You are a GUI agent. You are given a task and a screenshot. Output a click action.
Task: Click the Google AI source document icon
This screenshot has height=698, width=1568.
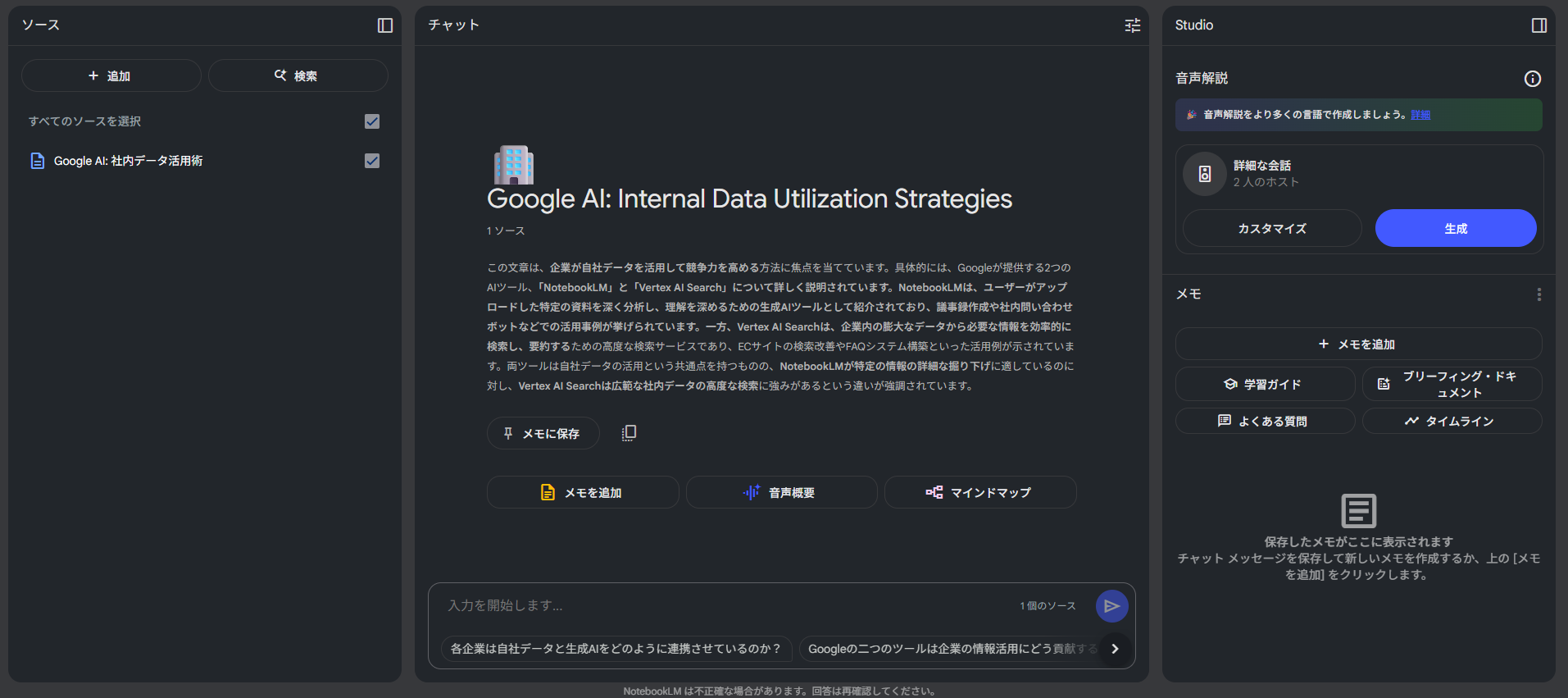(x=38, y=161)
